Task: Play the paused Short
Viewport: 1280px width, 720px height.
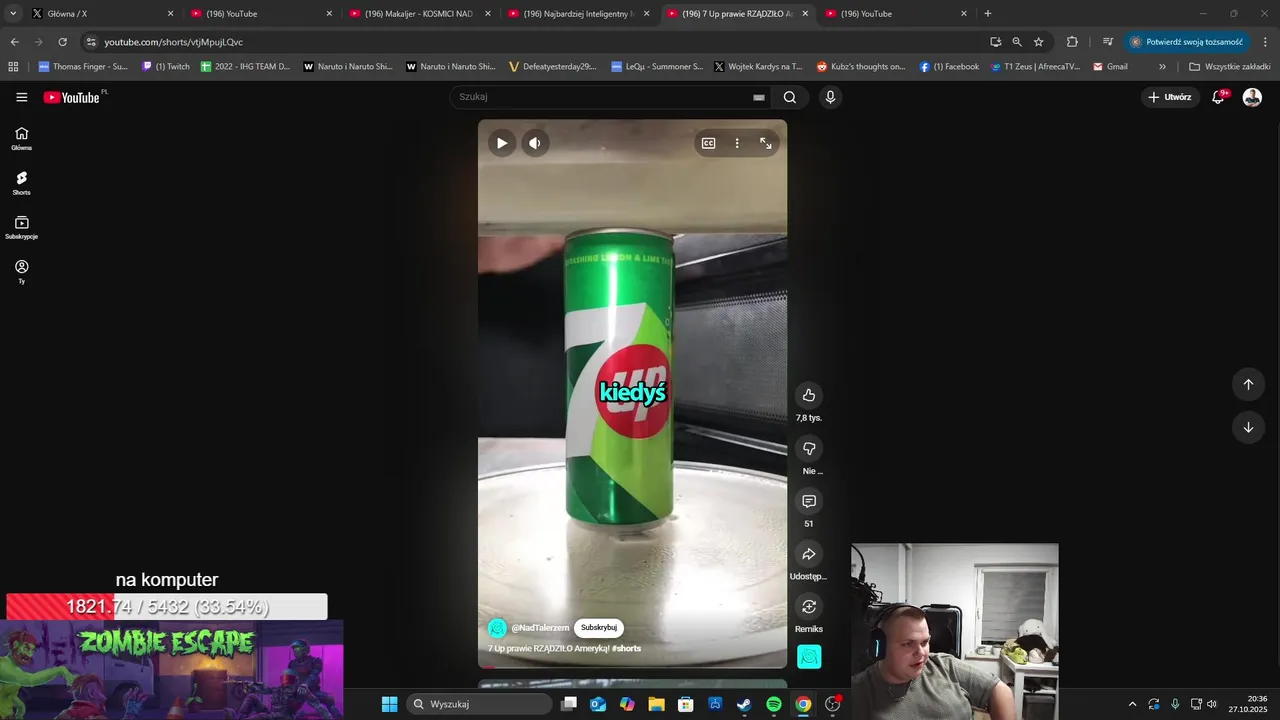Action: [502, 143]
